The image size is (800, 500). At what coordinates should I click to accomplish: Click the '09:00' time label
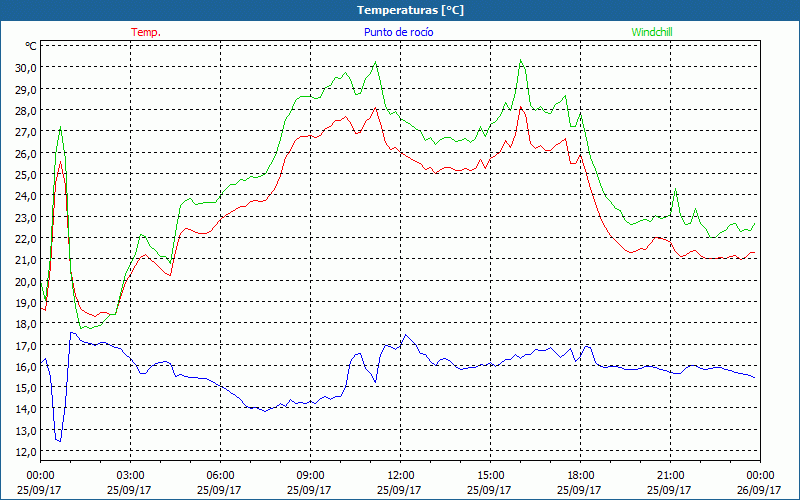click(310, 475)
